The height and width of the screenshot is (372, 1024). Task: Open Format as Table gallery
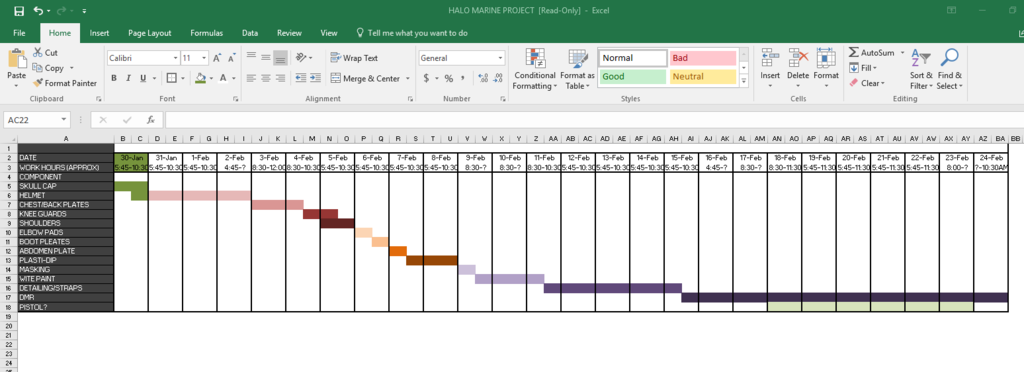tap(577, 69)
